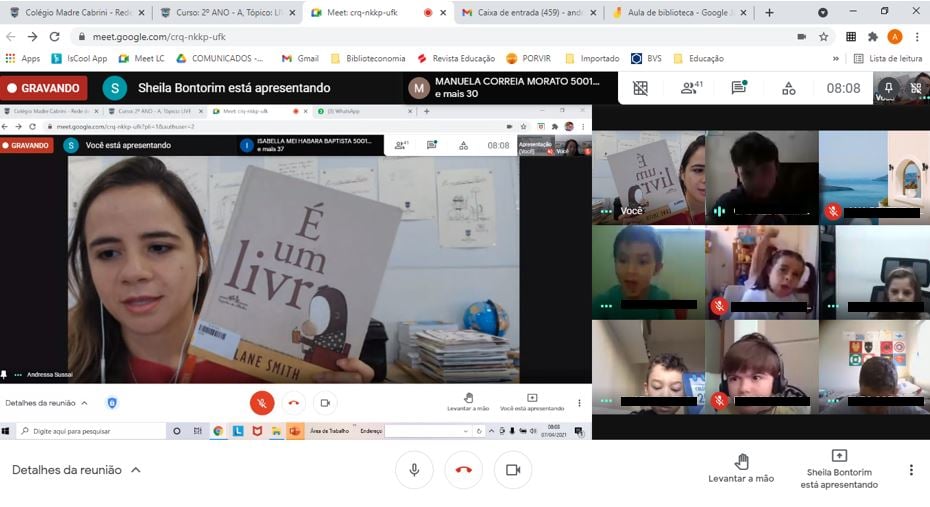Click Windows start button in shared screen
This screenshot has height=507, width=930.
(x=5, y=431)
